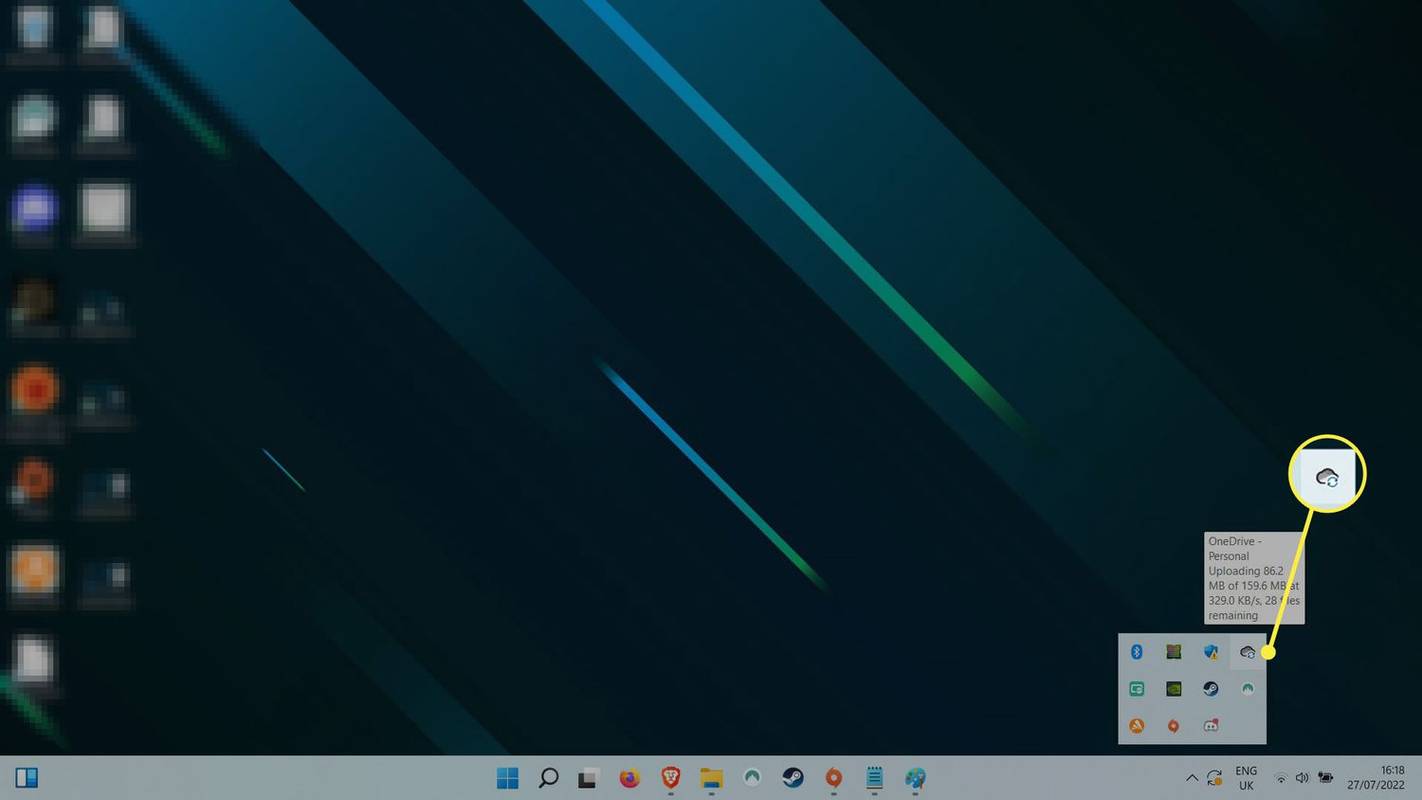Open Notepad from the taskbar

click(x=874, y=778)
